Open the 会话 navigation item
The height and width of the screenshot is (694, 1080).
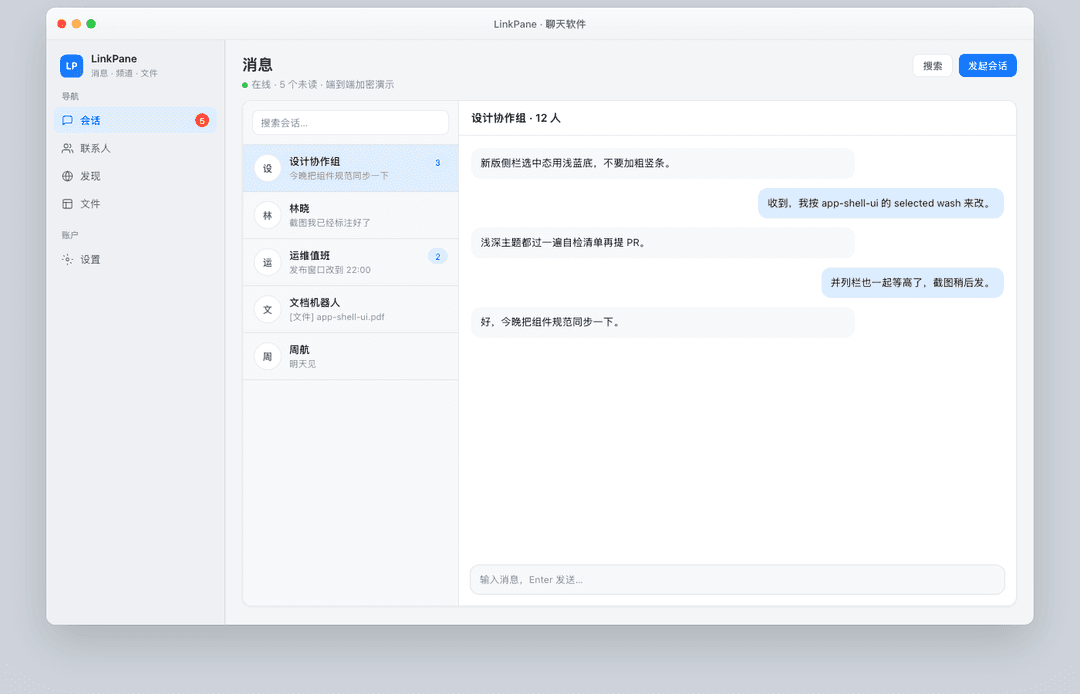tap(135, 120)
